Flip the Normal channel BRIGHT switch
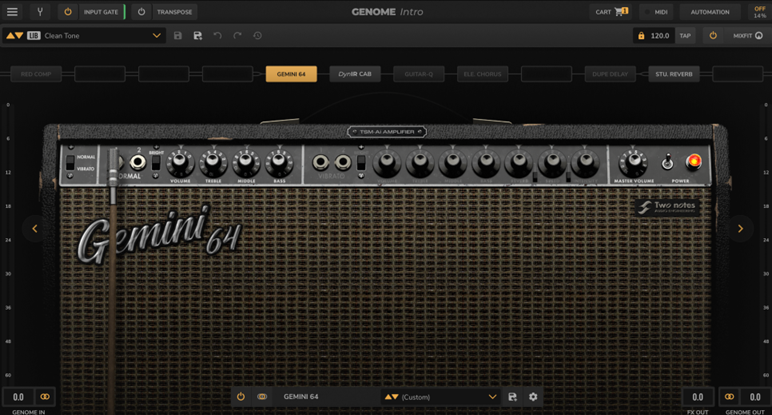This screenshot has height=415, width=772. pos(156,163)
